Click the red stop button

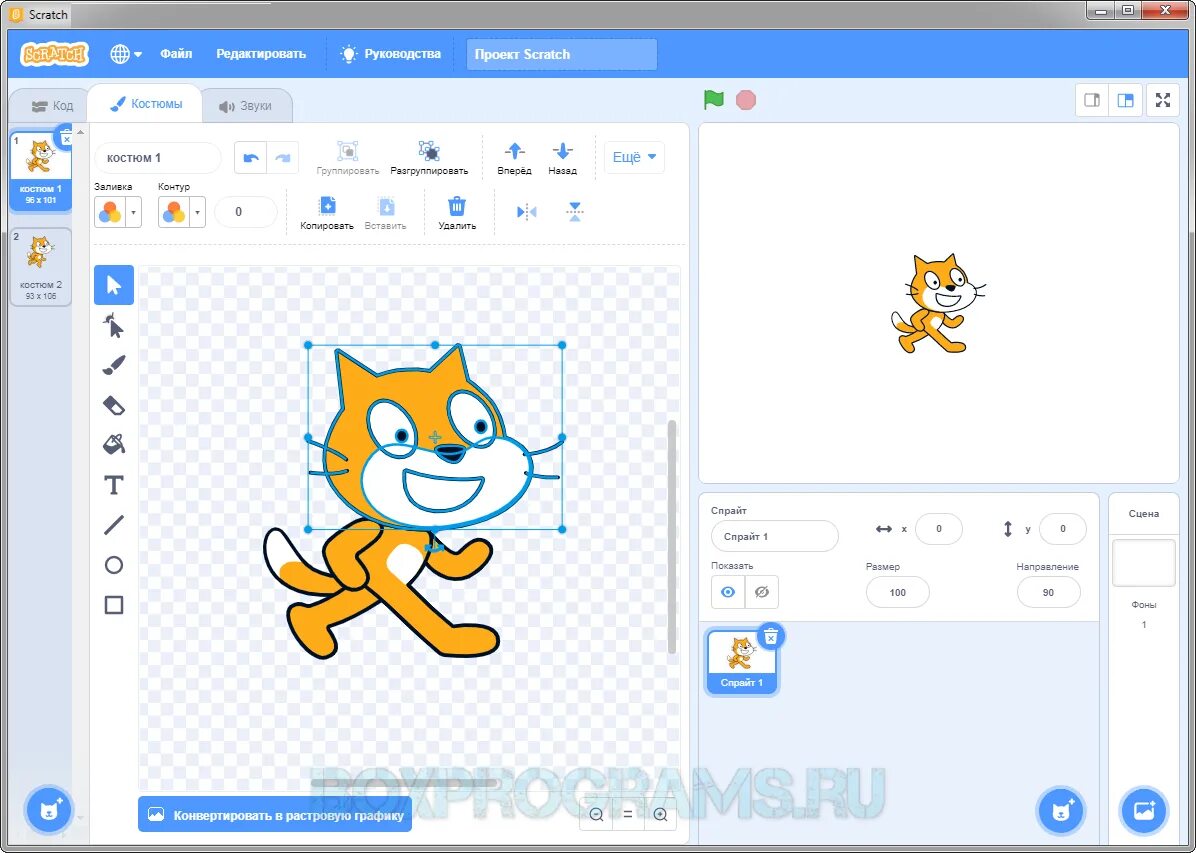tap(746, 100)
